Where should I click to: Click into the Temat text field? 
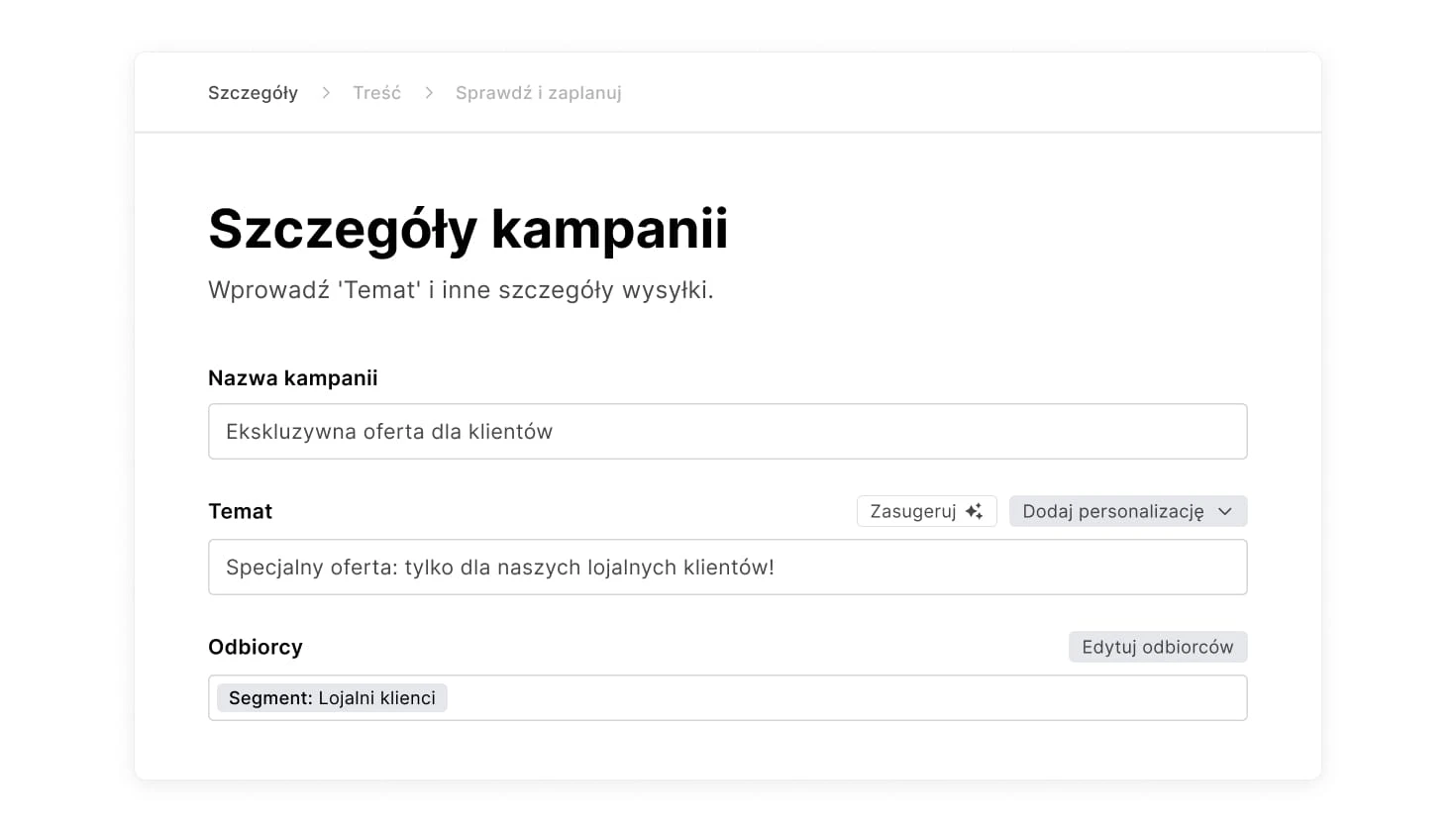[x=727, y=568]
